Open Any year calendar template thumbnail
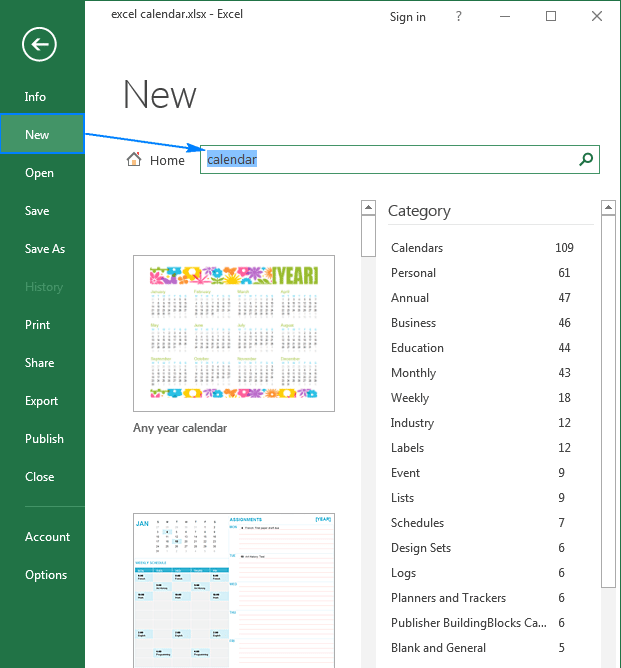Image resolution: width=621 pixels, height=668 pixels. 234,333
